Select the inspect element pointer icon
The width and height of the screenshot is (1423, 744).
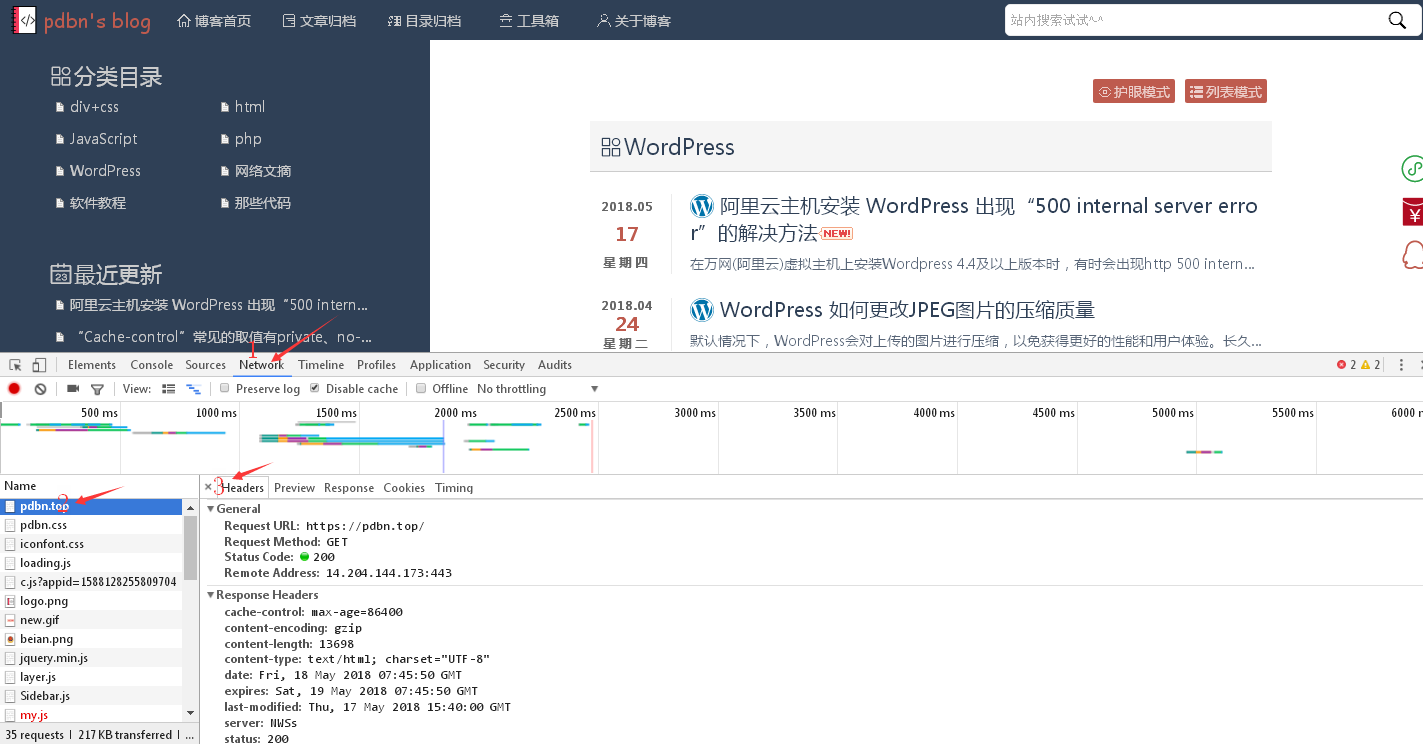pos(16,365)
